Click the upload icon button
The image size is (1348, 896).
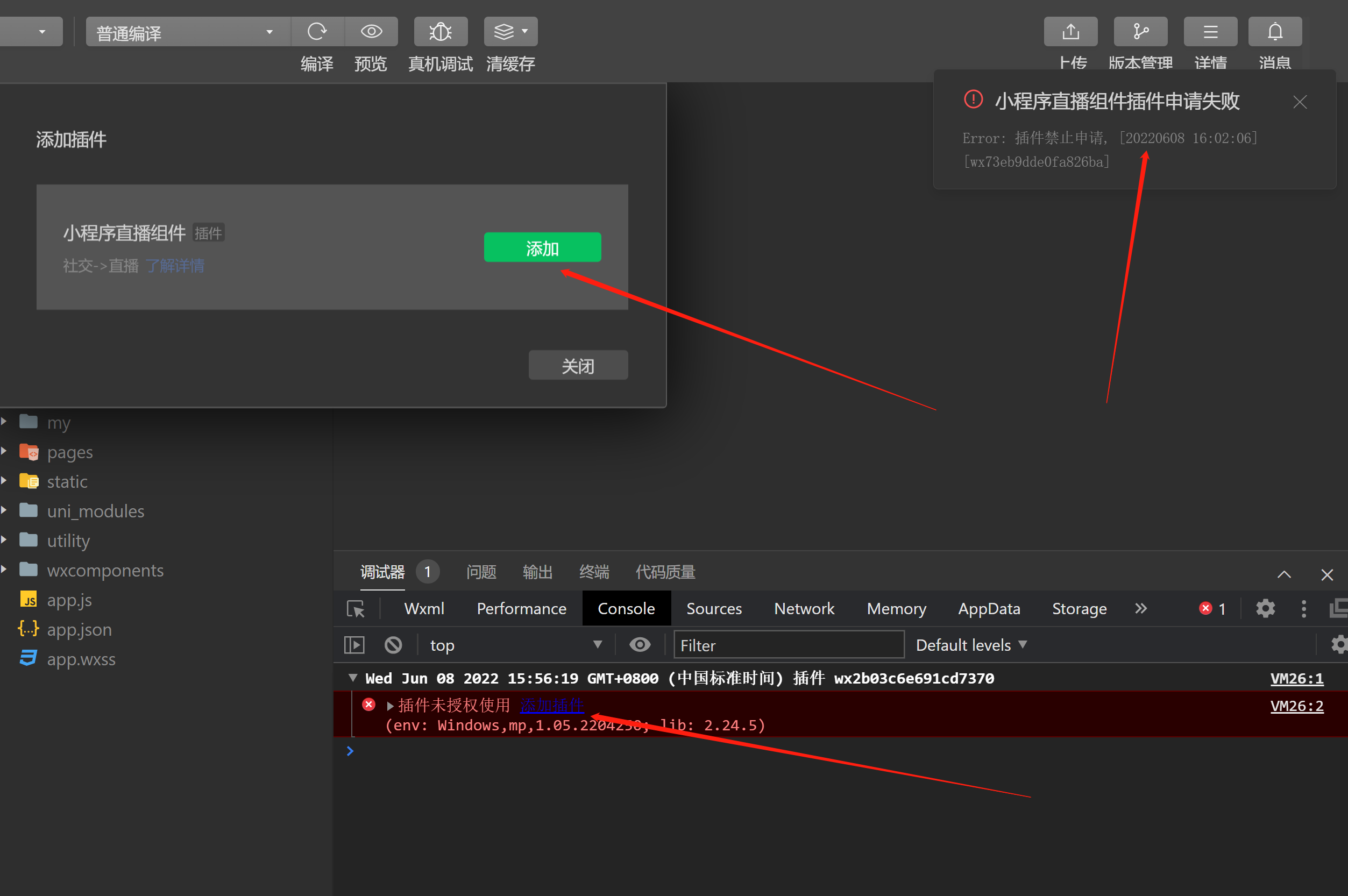(x=1070, y=31)
